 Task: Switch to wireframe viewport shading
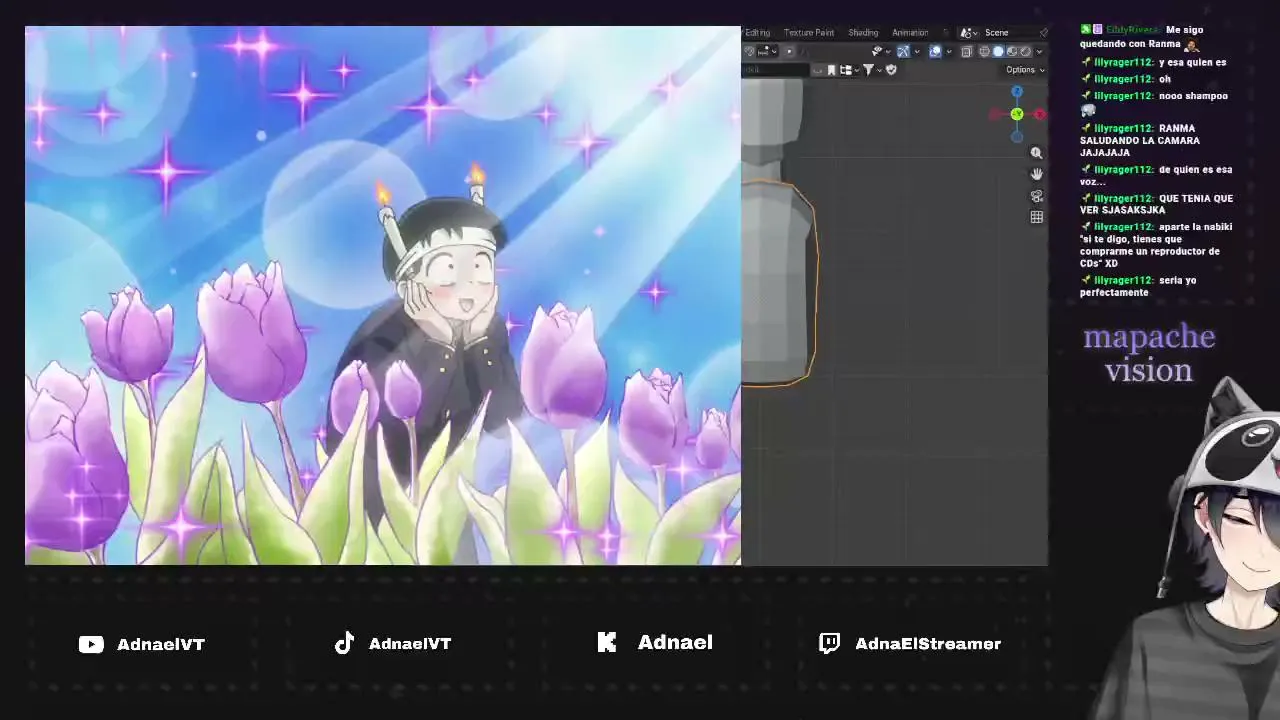(984, 51)
